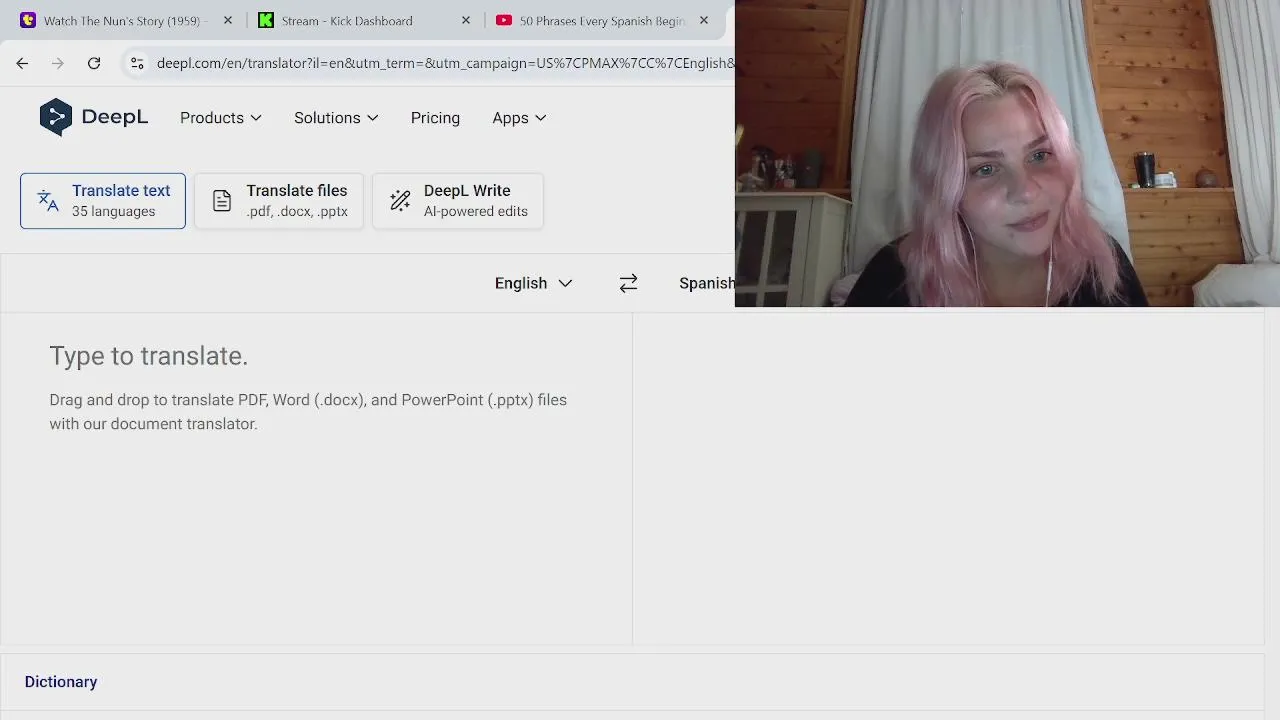1280x720 pixels.
Task: Open the Products dropdown menu
Action: (221, 118)
